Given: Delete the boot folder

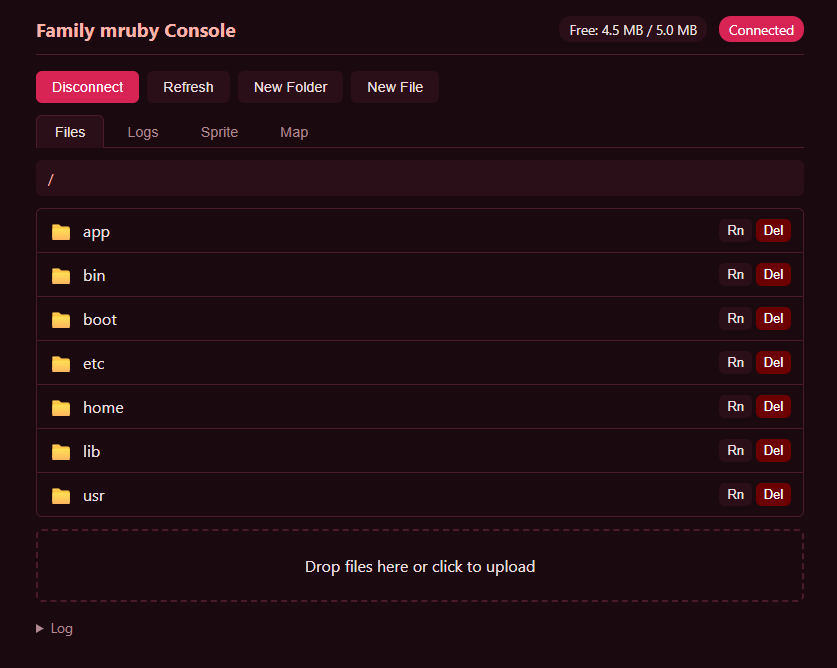Looking at the screenshot, I should pos(773,319).
